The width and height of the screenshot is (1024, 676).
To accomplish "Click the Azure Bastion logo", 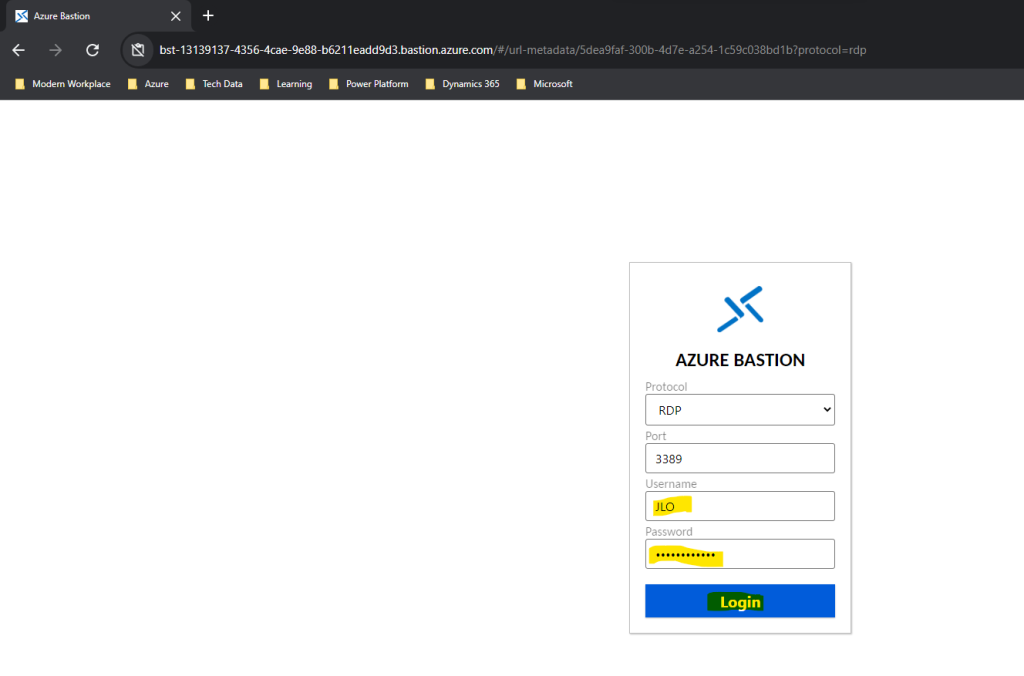I will [x=740, y=309].
